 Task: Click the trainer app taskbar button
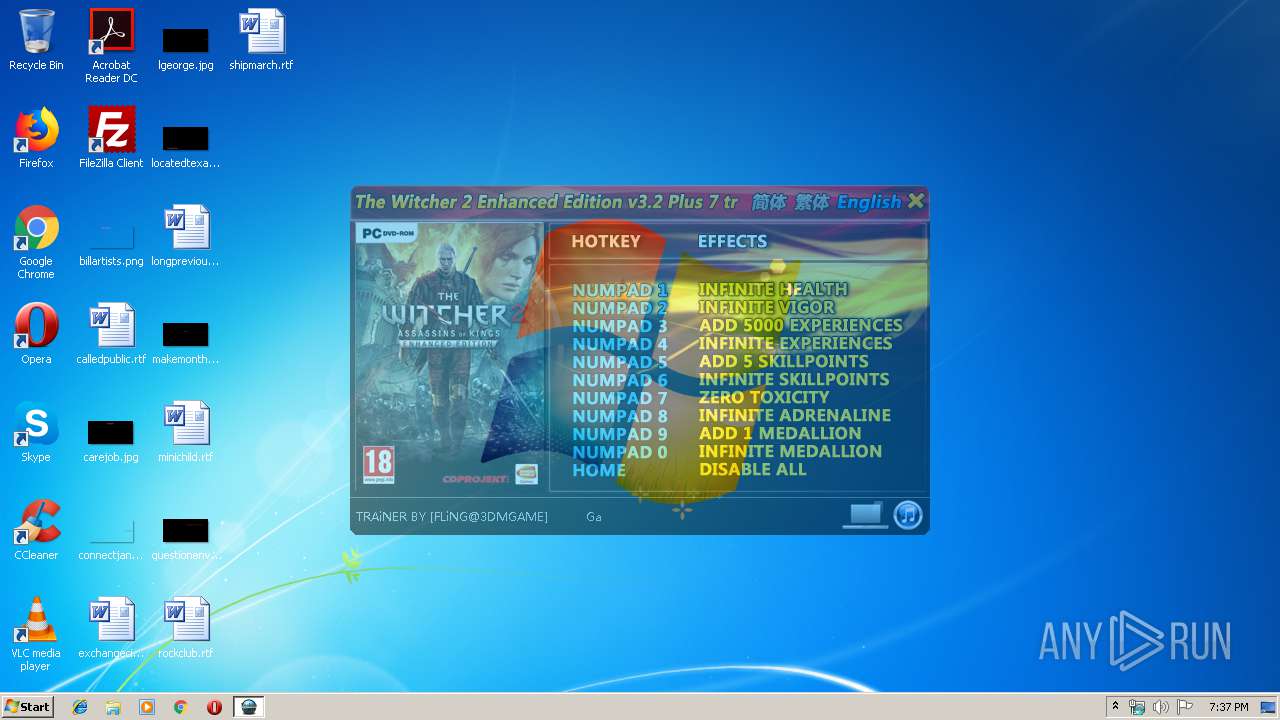tap(249, 707)
